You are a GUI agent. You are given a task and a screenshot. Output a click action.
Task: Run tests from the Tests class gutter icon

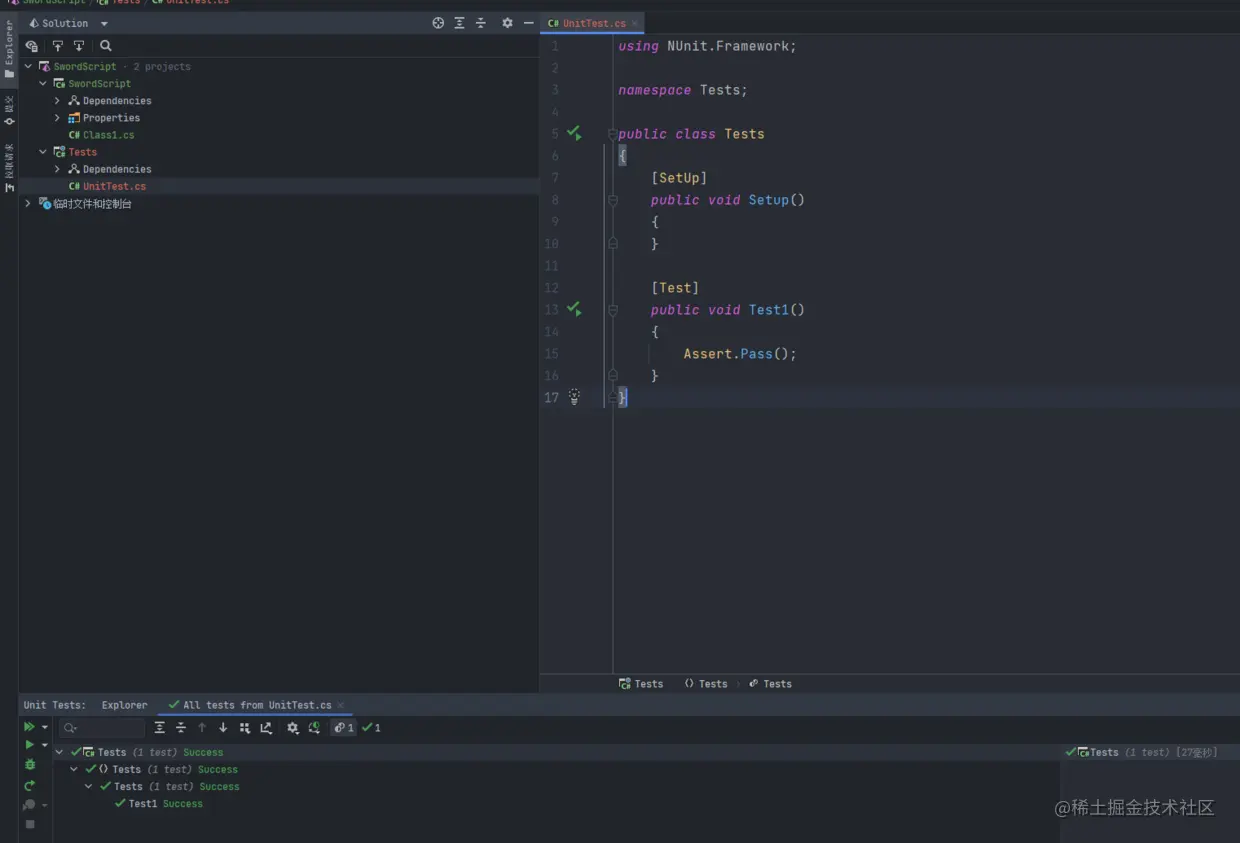(574, 133)
